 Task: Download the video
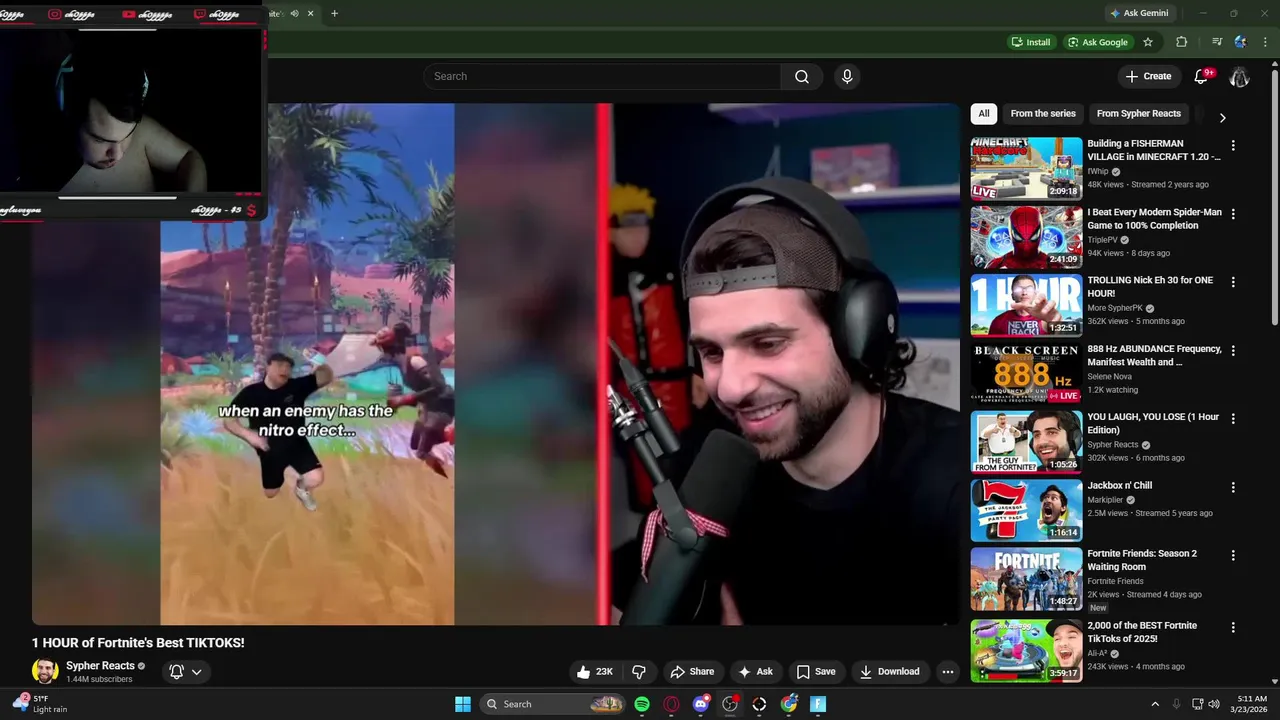coord(889,672)
